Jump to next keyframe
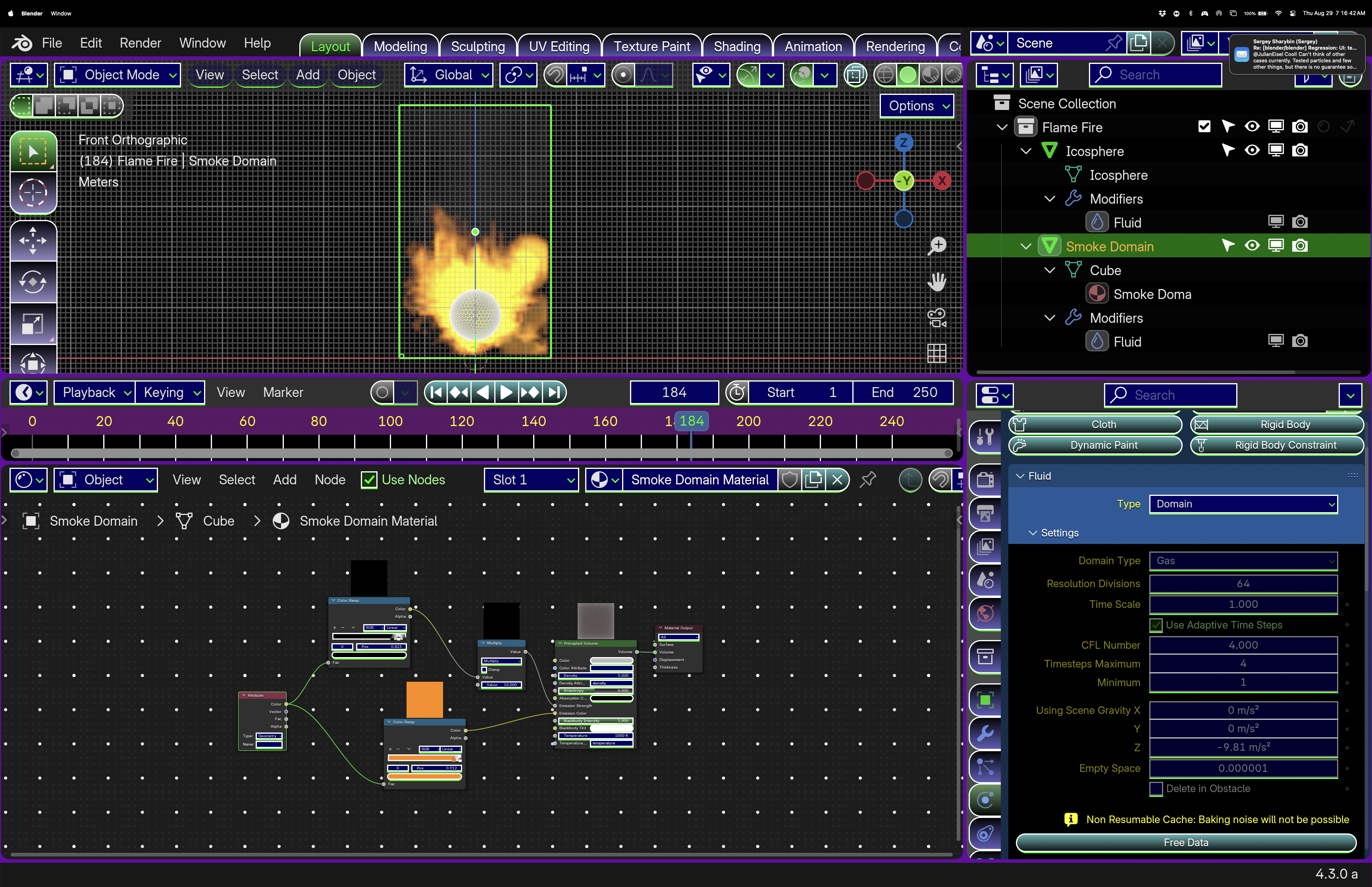Image resolution: width=1372 pixels, height=887 pixels. click(530, 392)
